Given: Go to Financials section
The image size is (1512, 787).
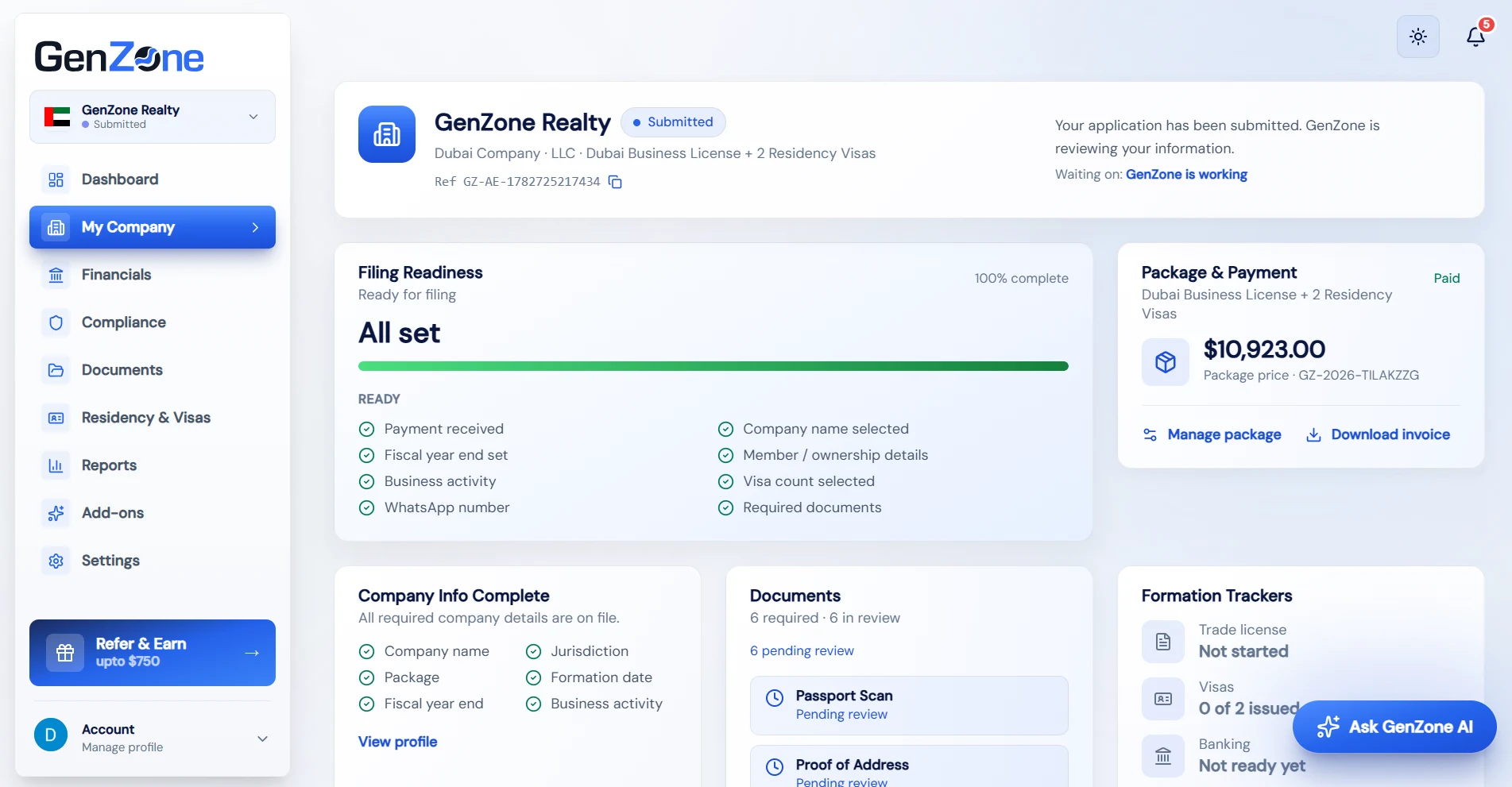Looking at the screenshot, I should [x=153, y=275].
